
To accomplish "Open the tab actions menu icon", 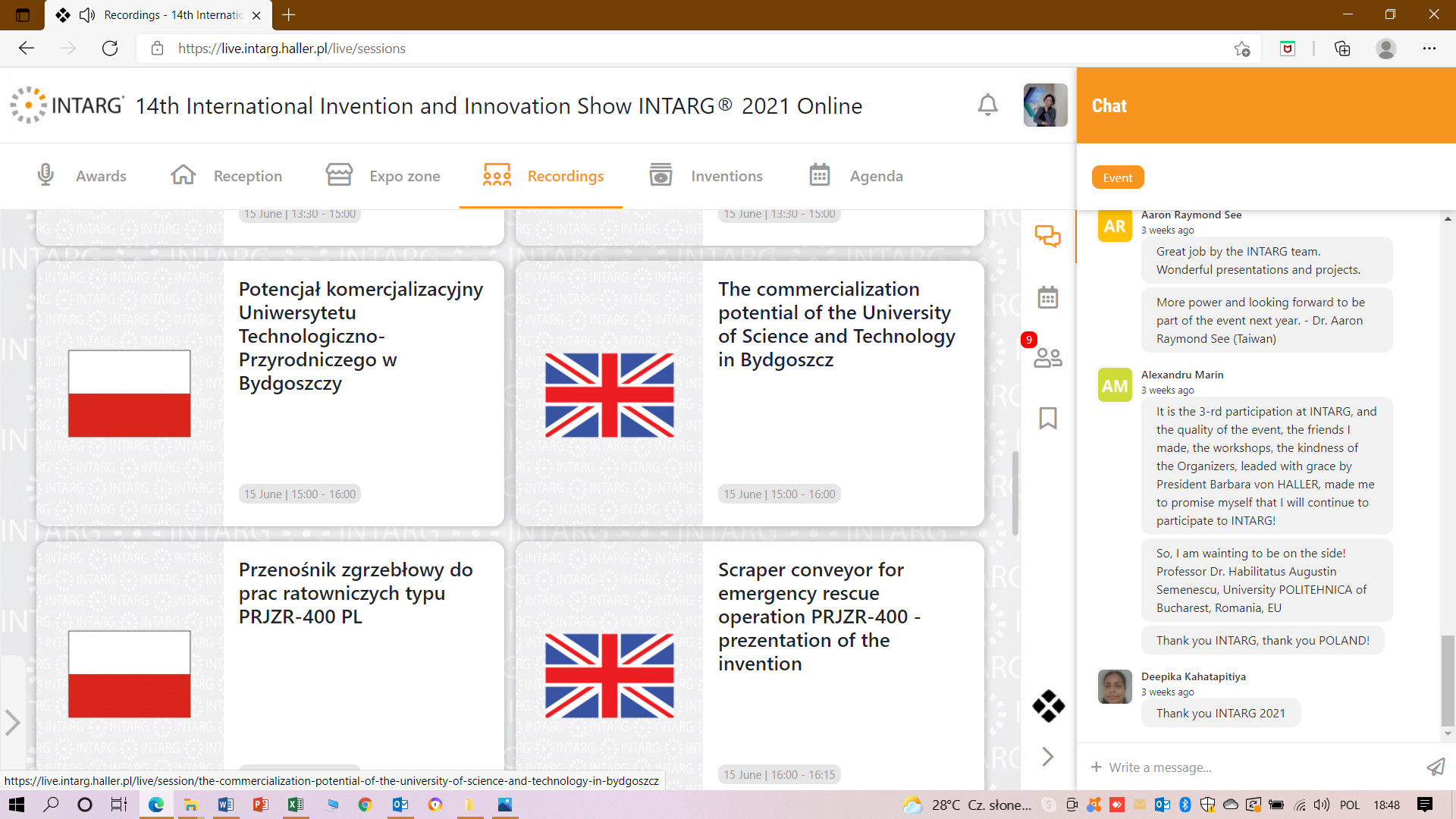I will (23, 14).
